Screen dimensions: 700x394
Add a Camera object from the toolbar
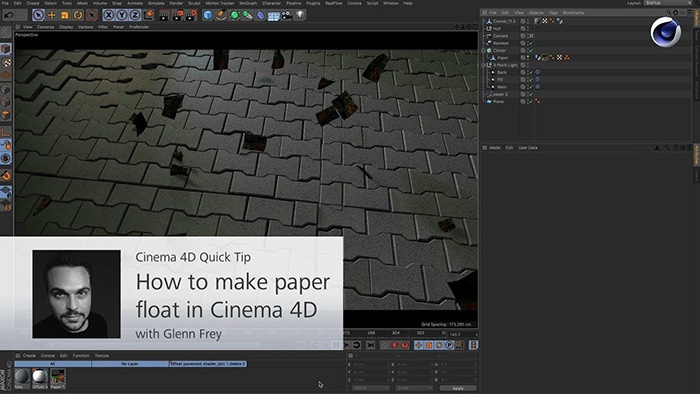pyautogui.click(x=287, y=15)
